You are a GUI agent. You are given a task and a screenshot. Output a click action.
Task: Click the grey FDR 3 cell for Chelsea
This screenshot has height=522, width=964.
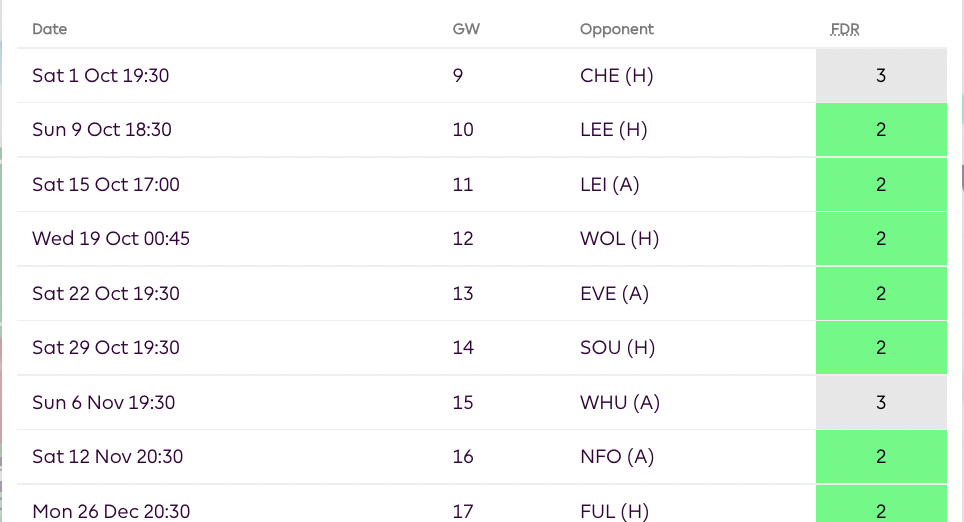[x=881, y=75]
